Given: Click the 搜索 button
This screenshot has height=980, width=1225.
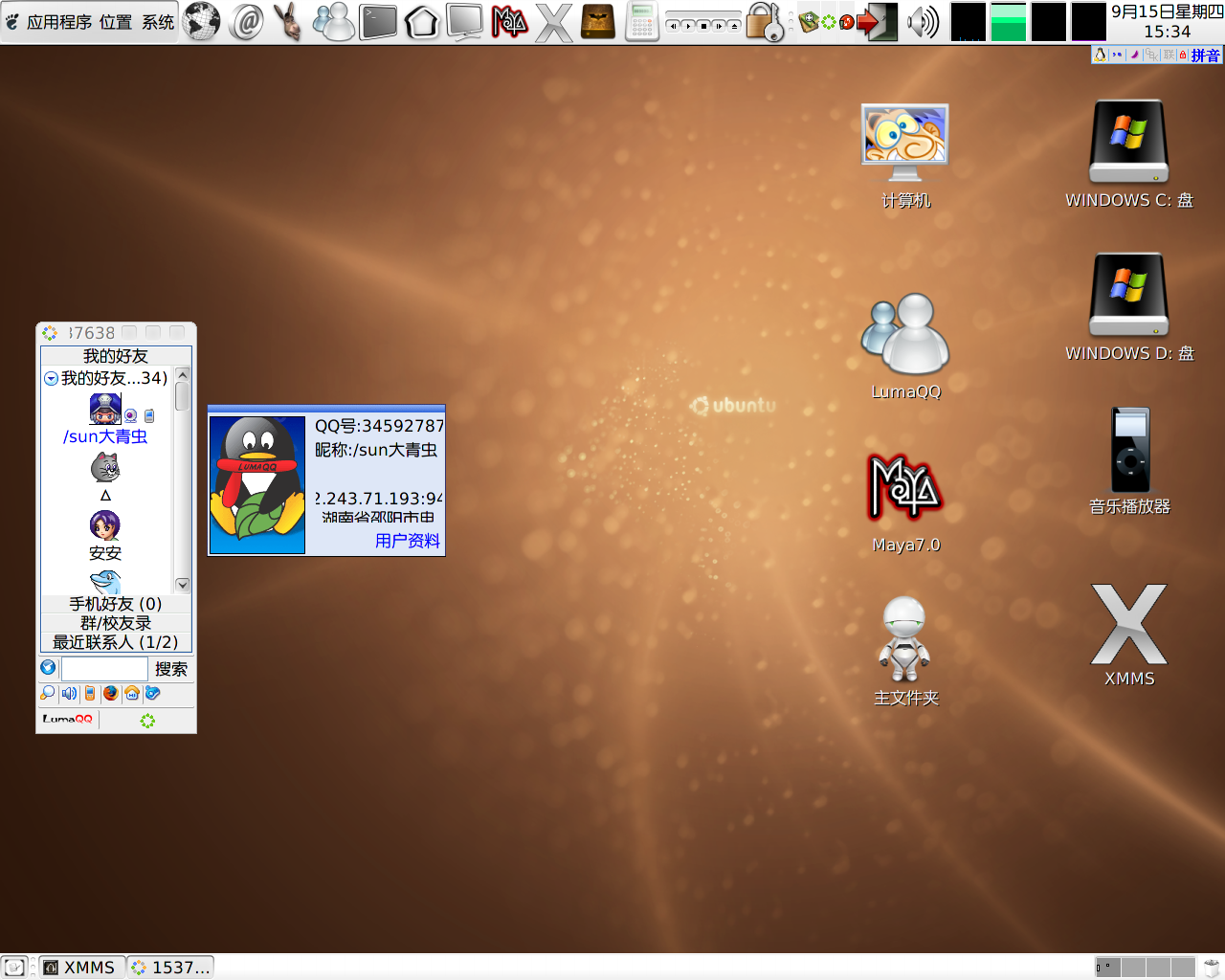Looking at the screenshot, I should [x=171, y=669].
